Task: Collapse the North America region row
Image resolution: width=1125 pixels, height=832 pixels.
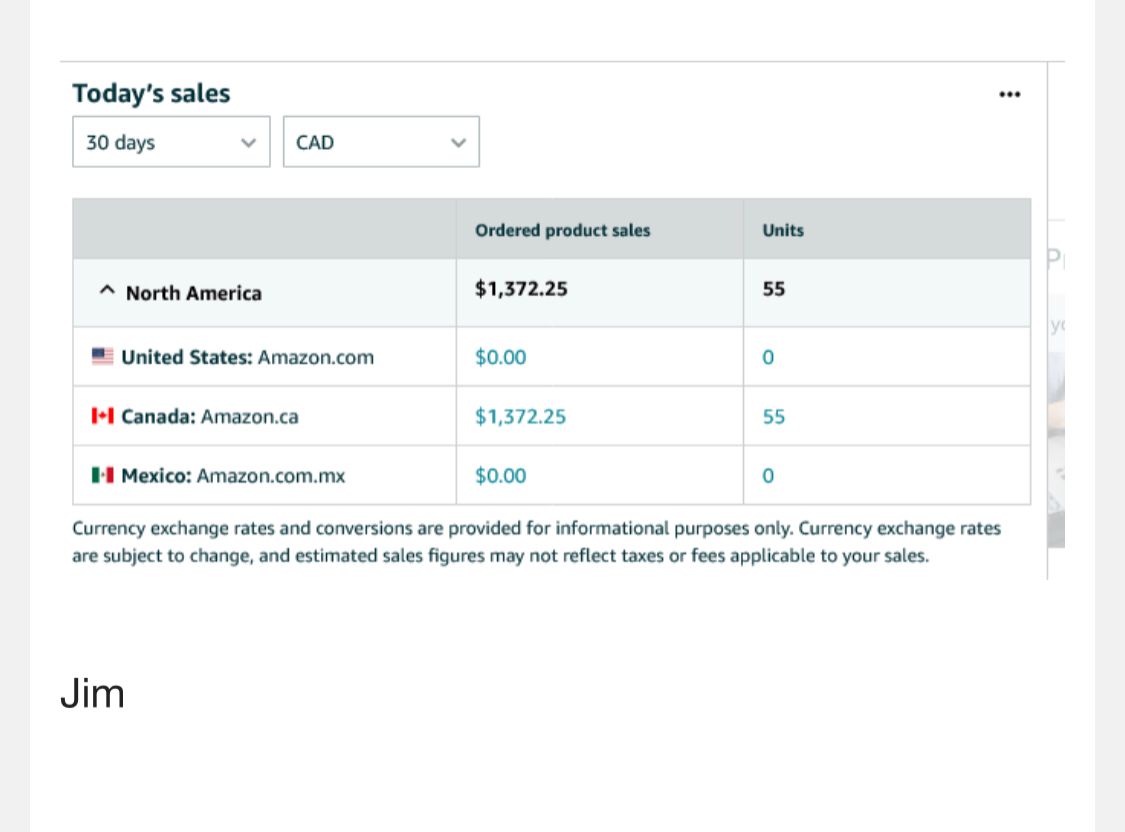Action: click(x=108, y=292)
